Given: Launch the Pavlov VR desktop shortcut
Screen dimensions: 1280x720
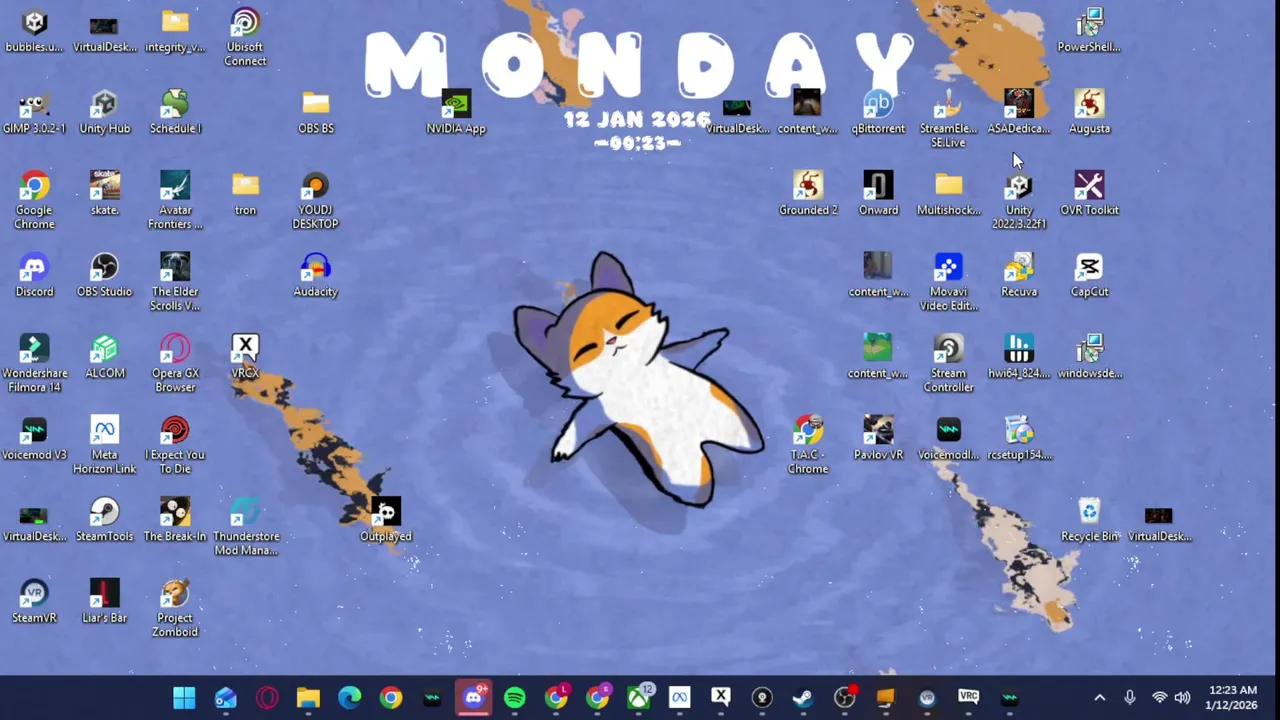Looking at the screenshot, I should coord(878,438).
